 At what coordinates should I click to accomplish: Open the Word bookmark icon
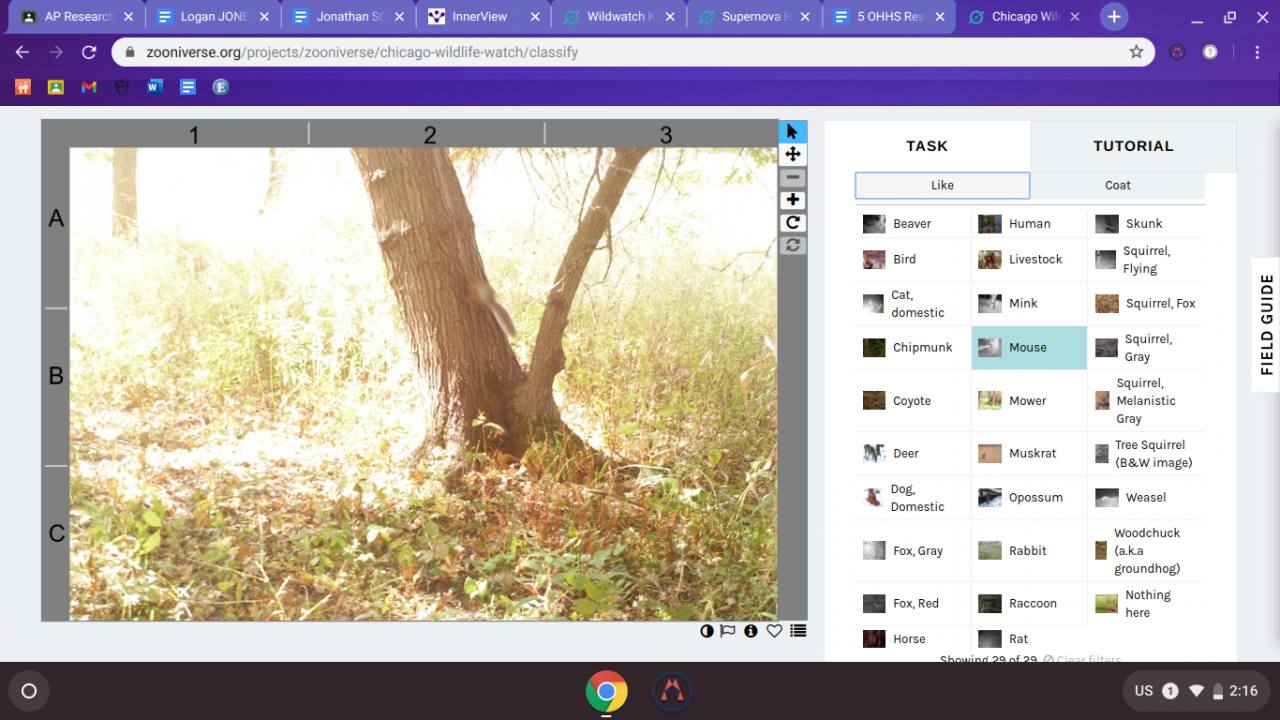tap(155, 87)
